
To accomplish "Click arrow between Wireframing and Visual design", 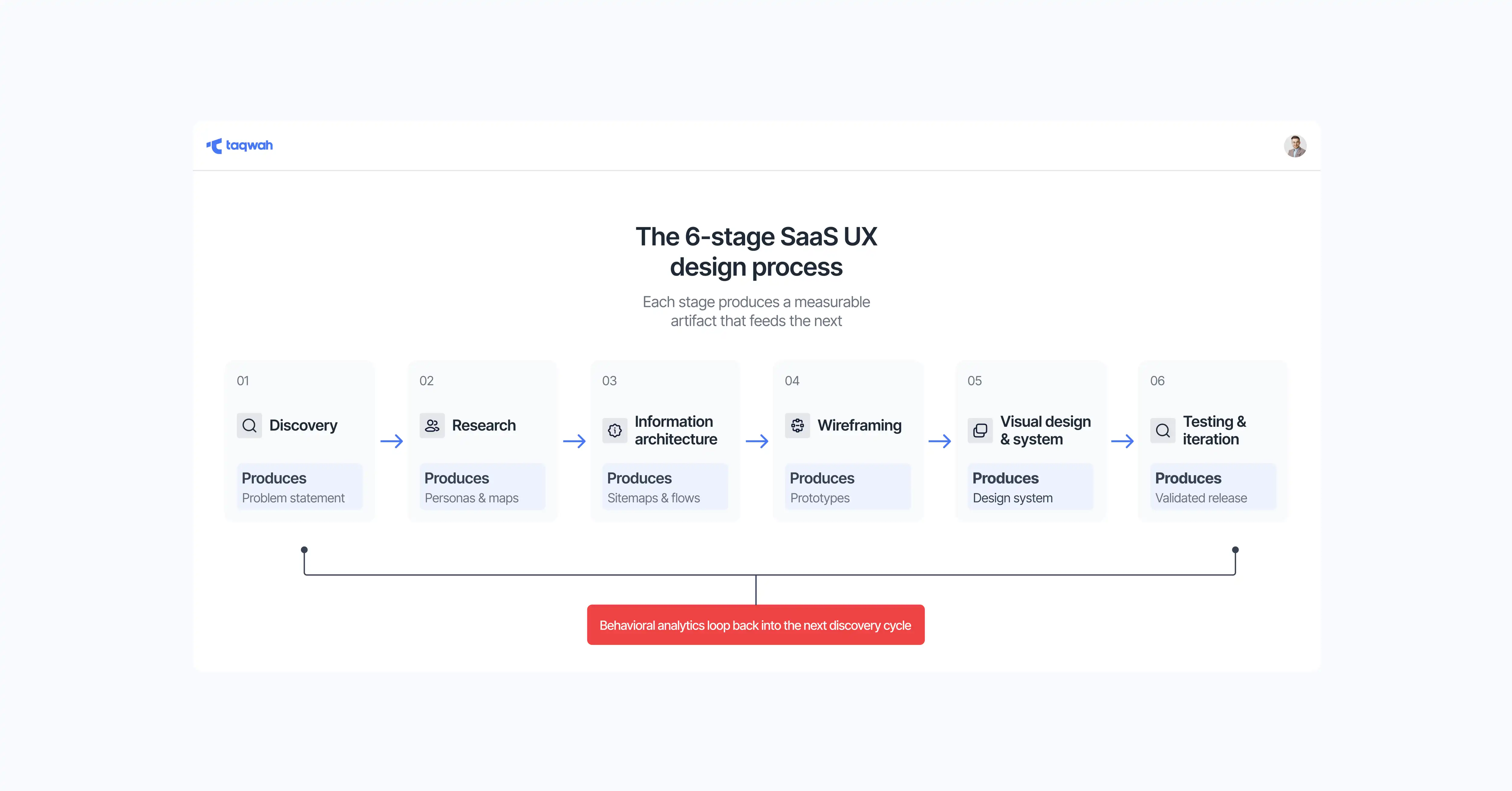I will pyautogui.click(x=940, y=441).
